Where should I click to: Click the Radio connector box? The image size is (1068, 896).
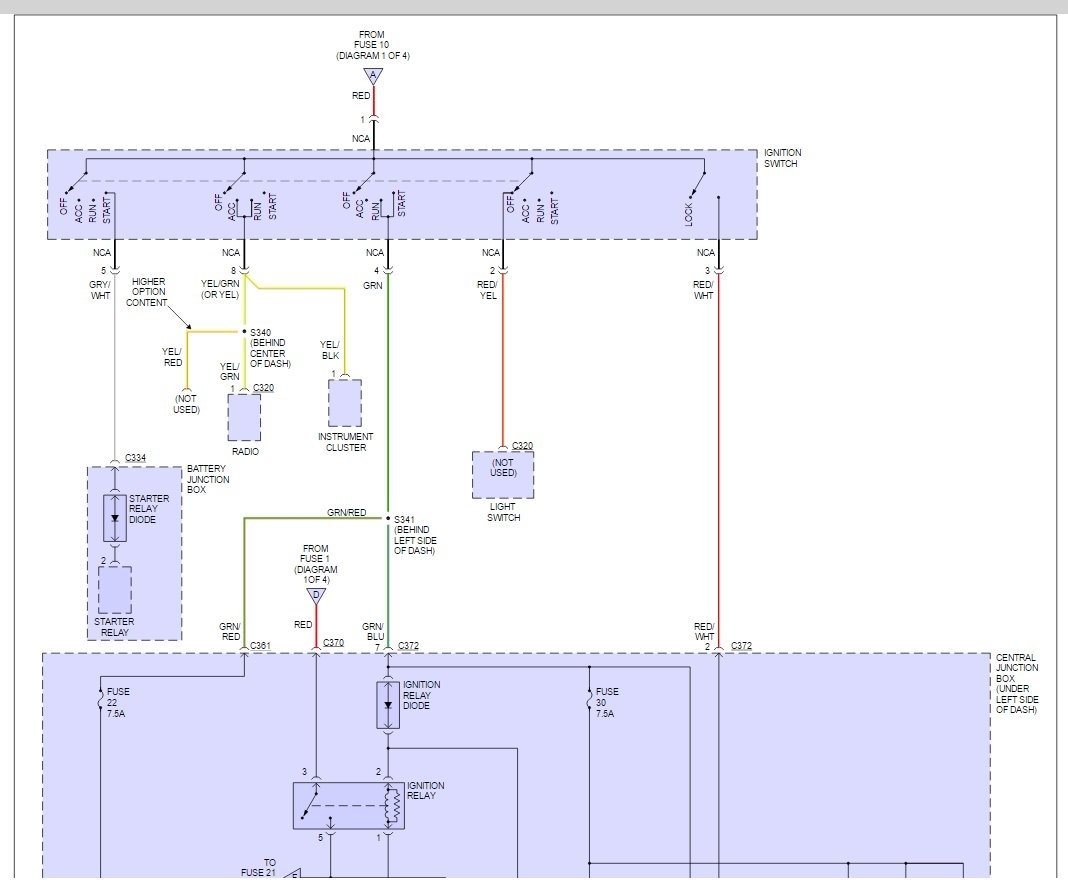click(244, 416)
